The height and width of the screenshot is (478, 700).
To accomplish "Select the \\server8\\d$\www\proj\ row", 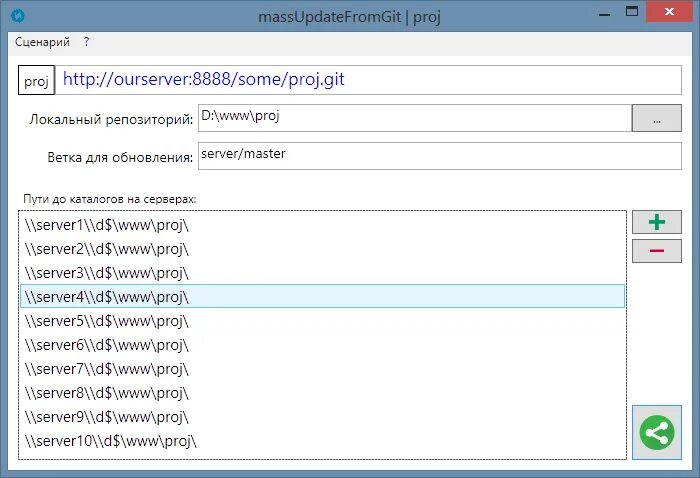I will pos(322,393).
